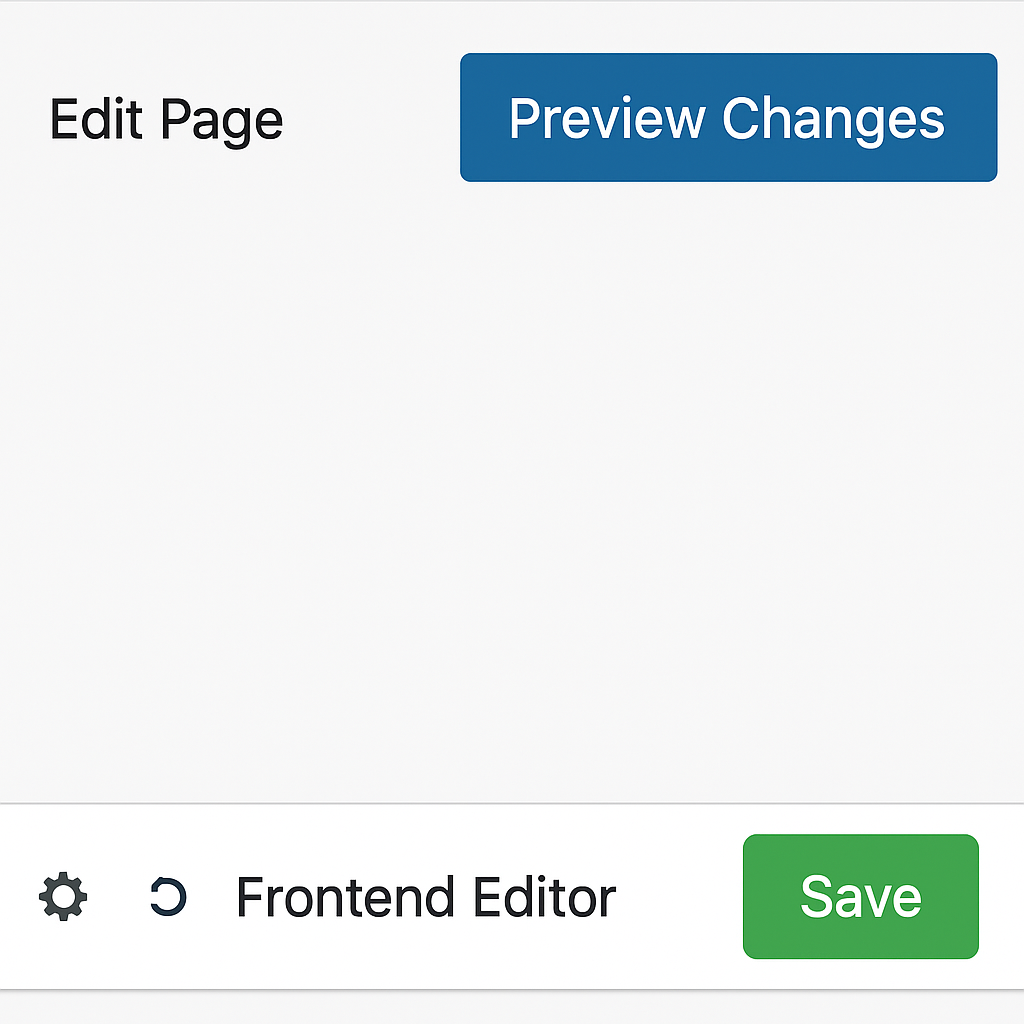Click the gear icon beside the undo arrow
This screenshot has width=1024, height=1024.
63,897
